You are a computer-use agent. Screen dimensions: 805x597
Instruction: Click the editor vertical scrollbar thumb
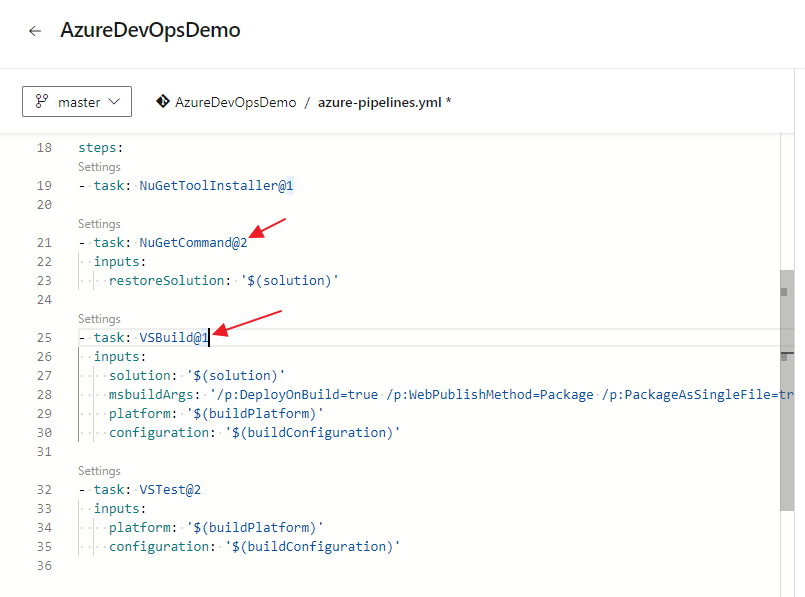pos(787,390)
